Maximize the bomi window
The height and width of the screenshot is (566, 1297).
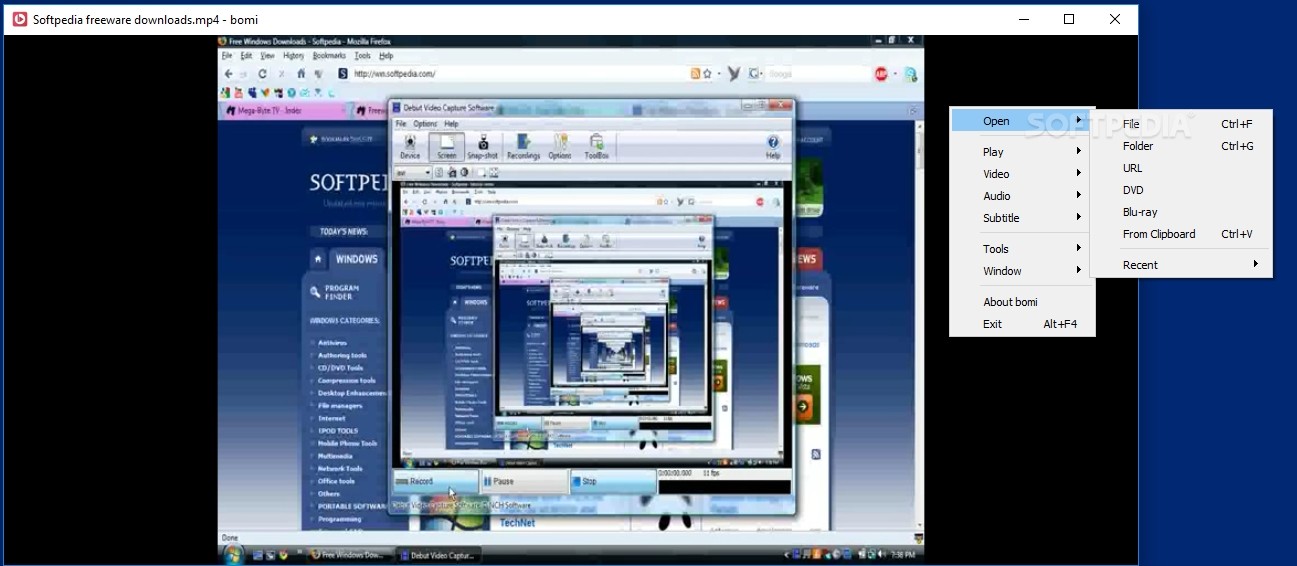coord(1069,19)
